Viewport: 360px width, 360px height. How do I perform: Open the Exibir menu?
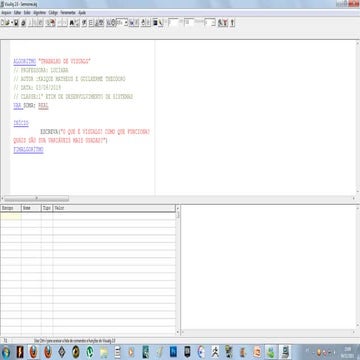point(27,13)
